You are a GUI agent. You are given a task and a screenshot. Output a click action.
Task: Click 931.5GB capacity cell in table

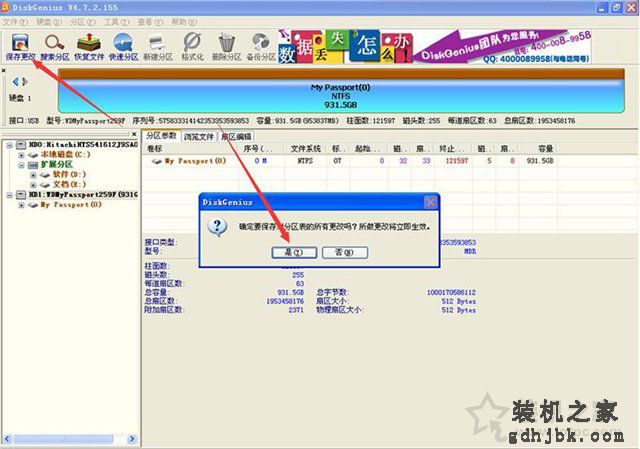(x=540, y=161)
